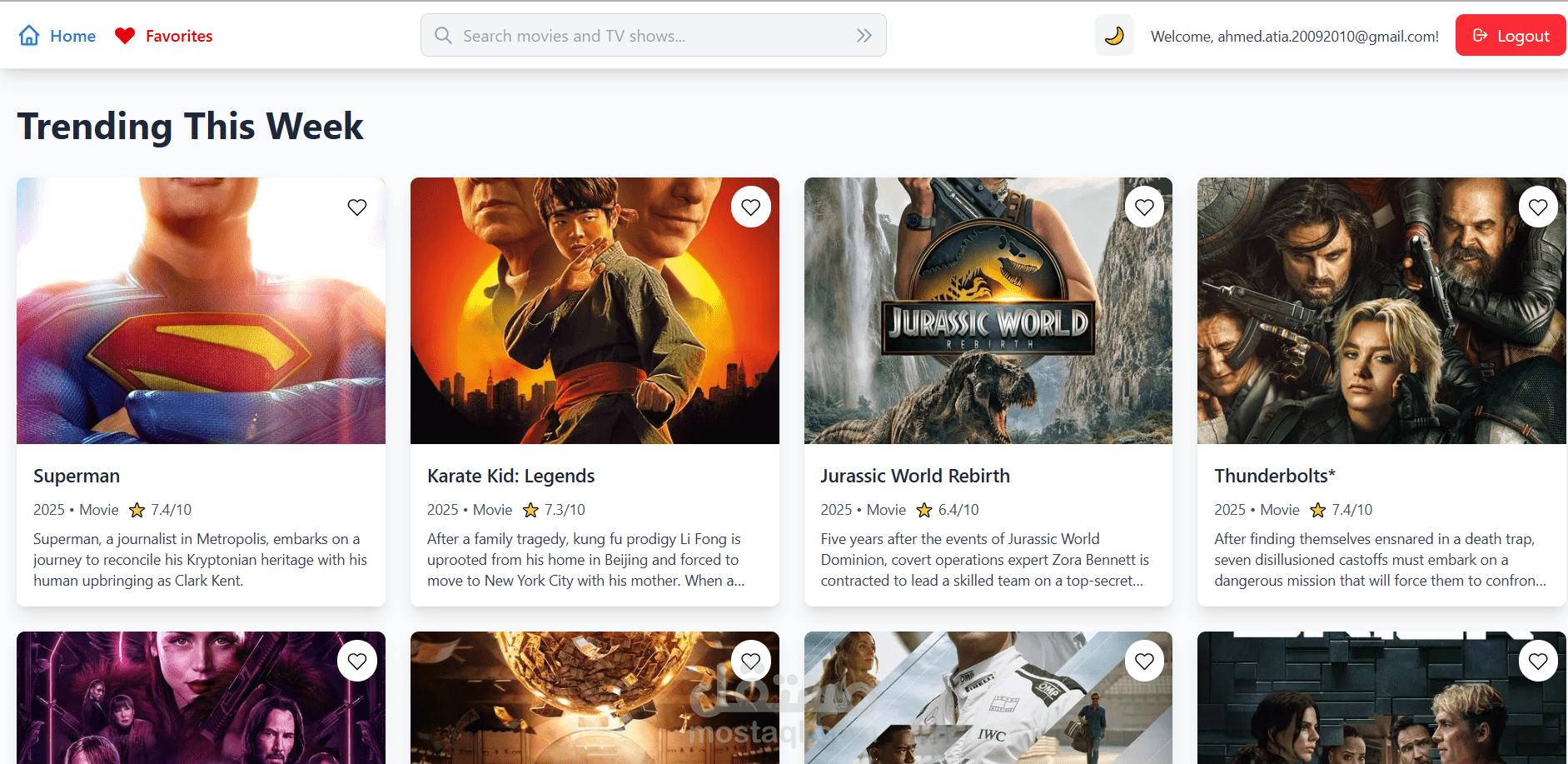Click the welcome message with the email address
The width and height of the screenshot is (1568, 764).
tap(1295, 36)
